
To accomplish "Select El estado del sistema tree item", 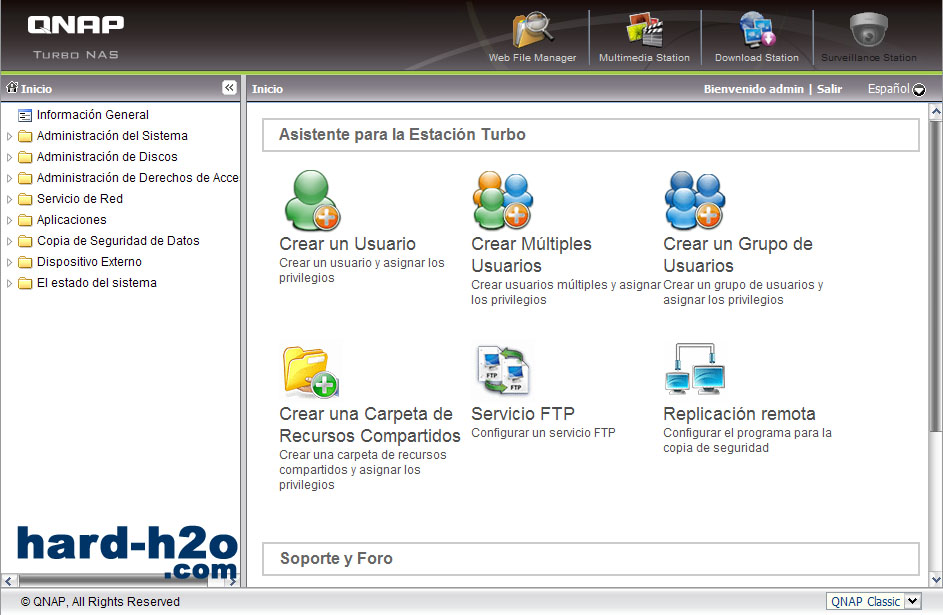I will (96, 283).
